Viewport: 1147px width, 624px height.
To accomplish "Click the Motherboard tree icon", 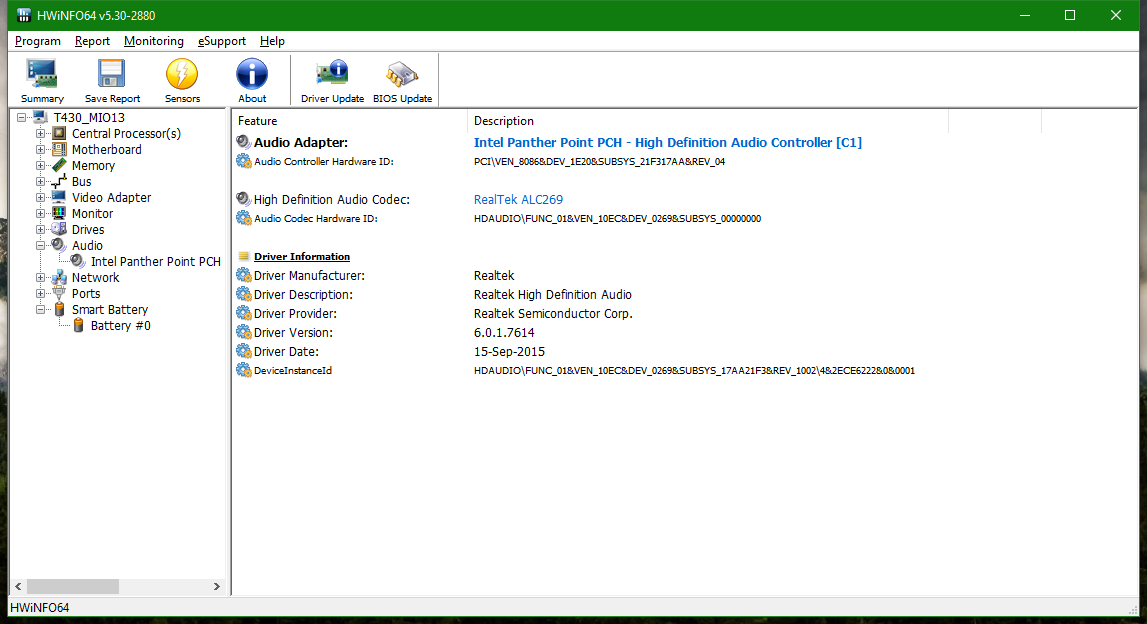I will 59,149.
